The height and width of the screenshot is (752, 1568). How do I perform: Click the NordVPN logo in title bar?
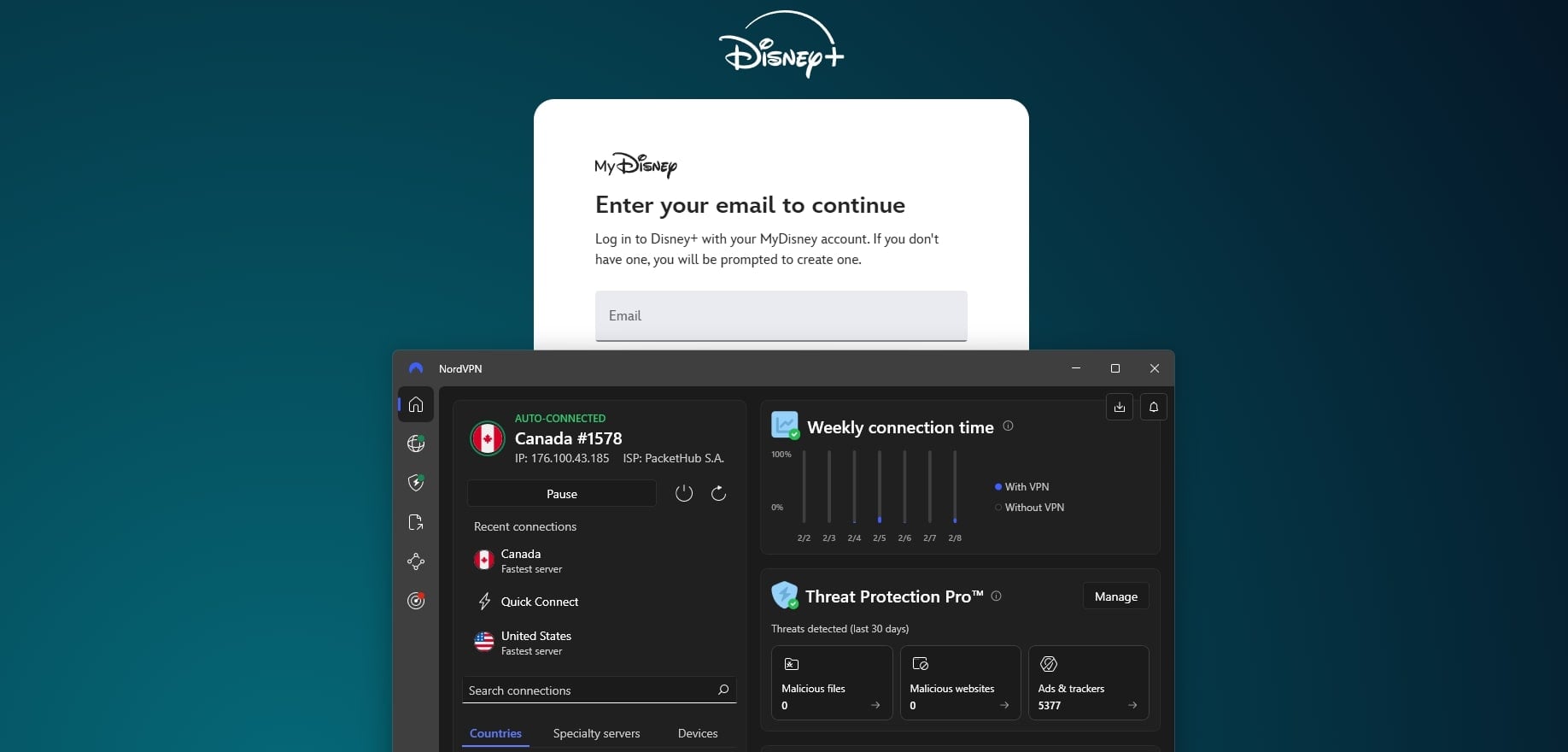click(x=416, y=368)
